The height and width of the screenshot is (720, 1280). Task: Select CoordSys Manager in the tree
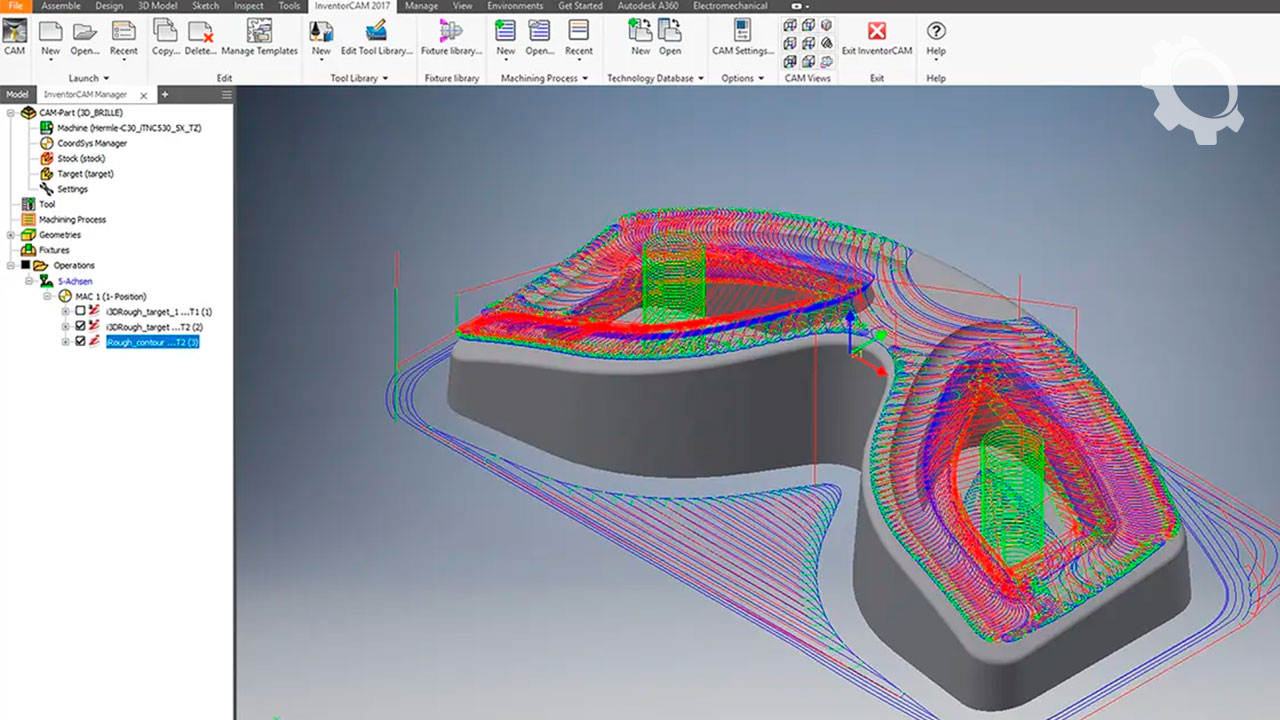point(91,143)
